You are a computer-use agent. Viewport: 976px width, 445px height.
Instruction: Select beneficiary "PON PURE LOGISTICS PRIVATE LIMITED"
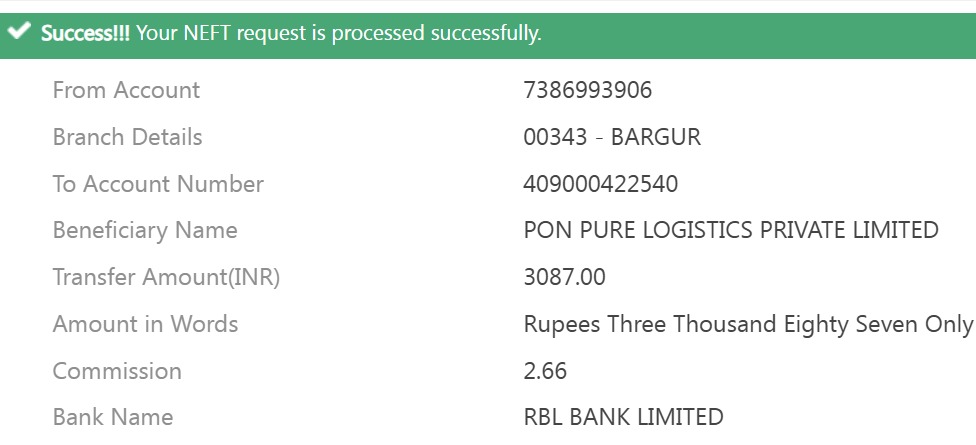[x=731, y=230]
